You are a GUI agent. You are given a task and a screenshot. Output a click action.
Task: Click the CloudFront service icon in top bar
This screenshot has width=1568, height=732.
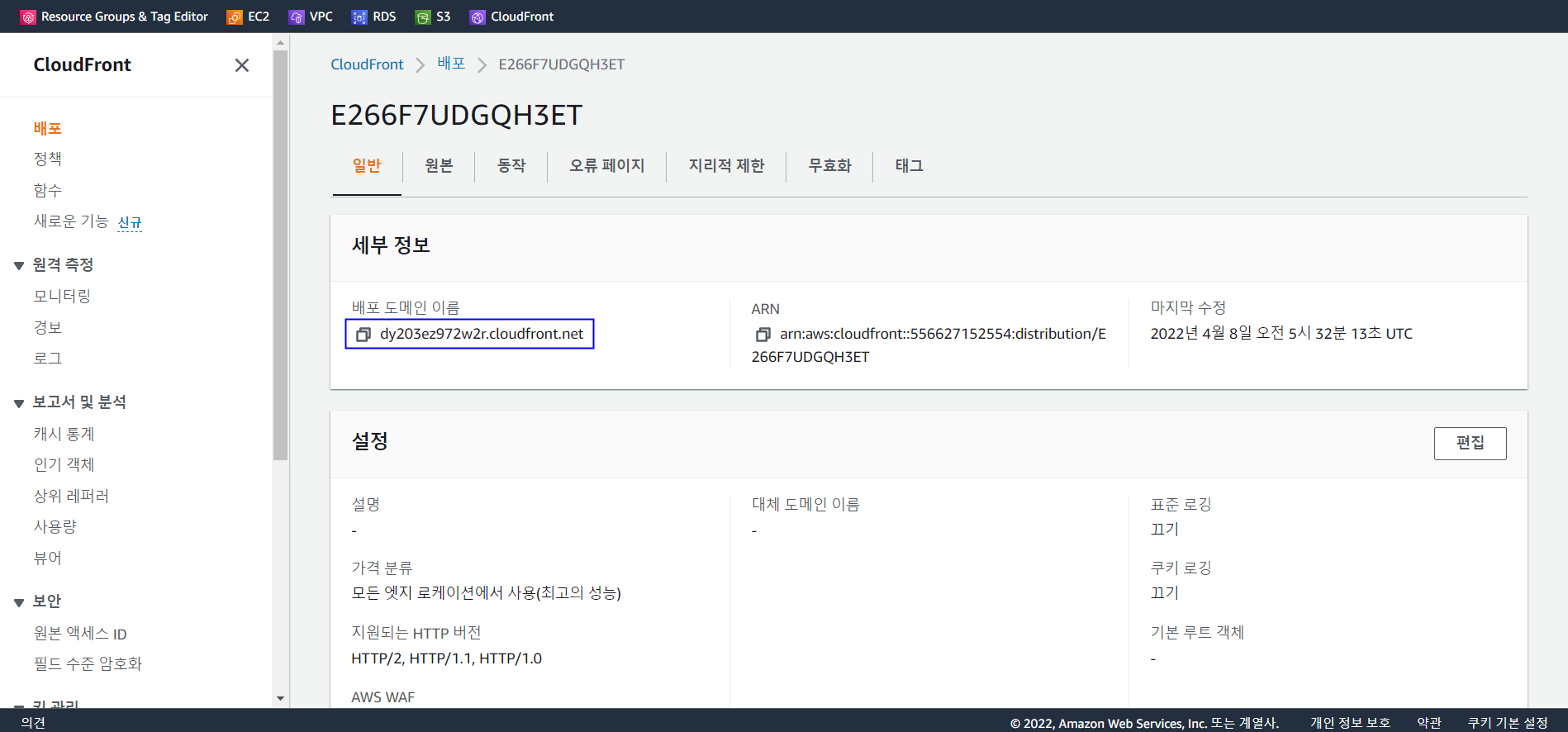pos(478,17)
